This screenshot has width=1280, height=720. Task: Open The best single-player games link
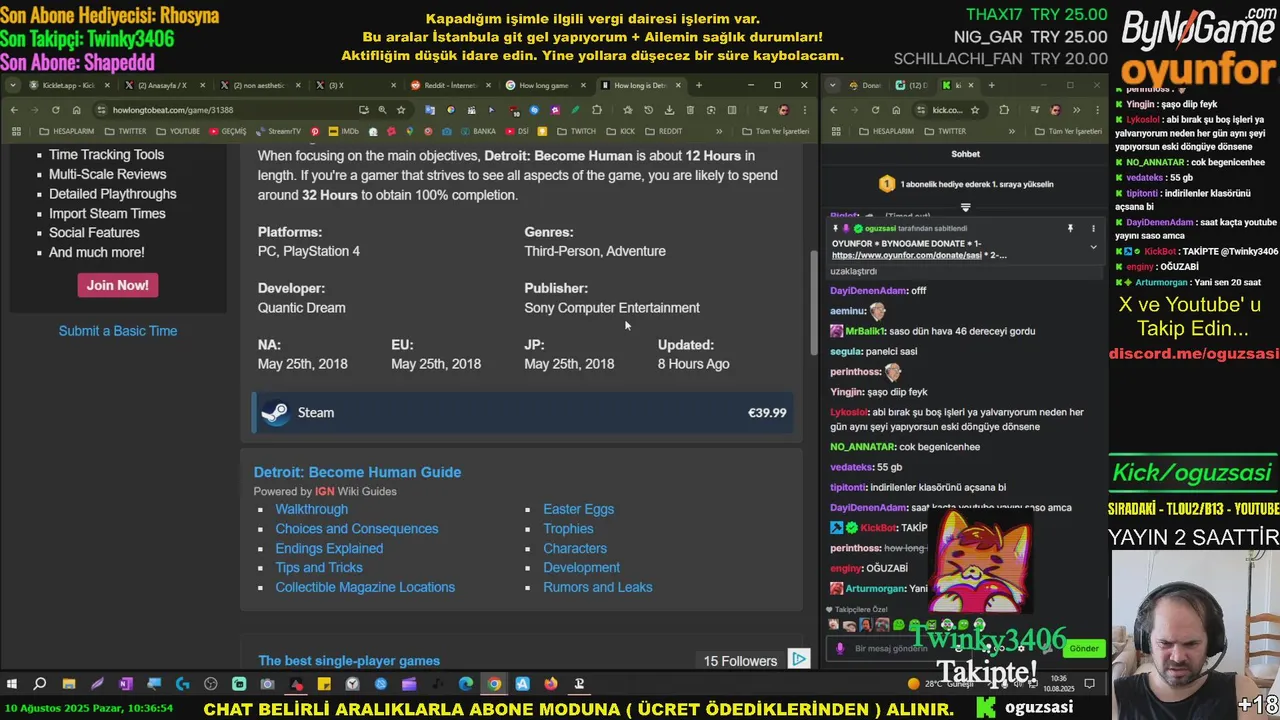point(349,660)
